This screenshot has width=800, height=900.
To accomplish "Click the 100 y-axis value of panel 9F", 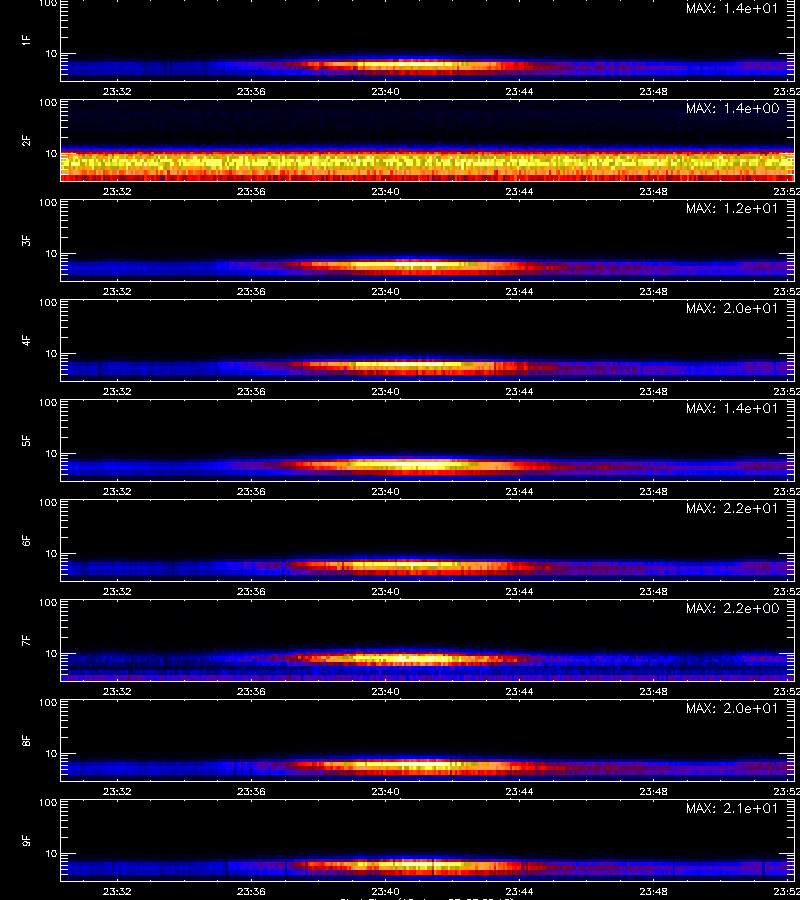I will (48, 802).
